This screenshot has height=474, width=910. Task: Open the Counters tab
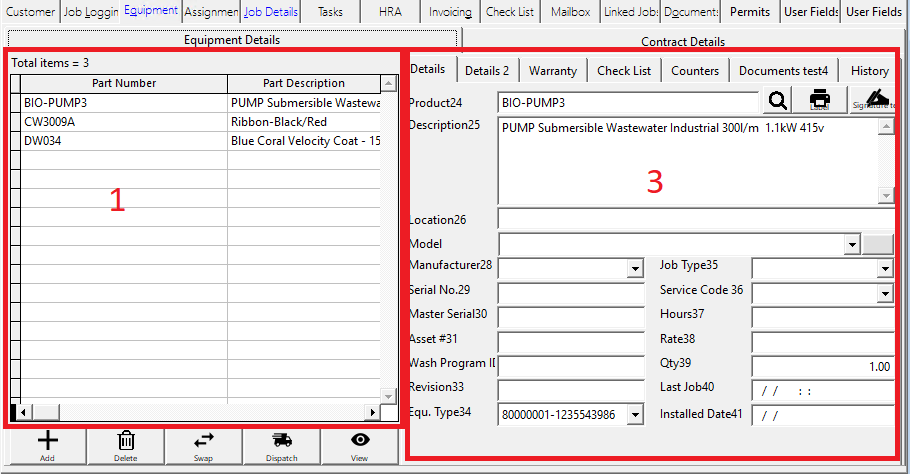pos(694,71)
